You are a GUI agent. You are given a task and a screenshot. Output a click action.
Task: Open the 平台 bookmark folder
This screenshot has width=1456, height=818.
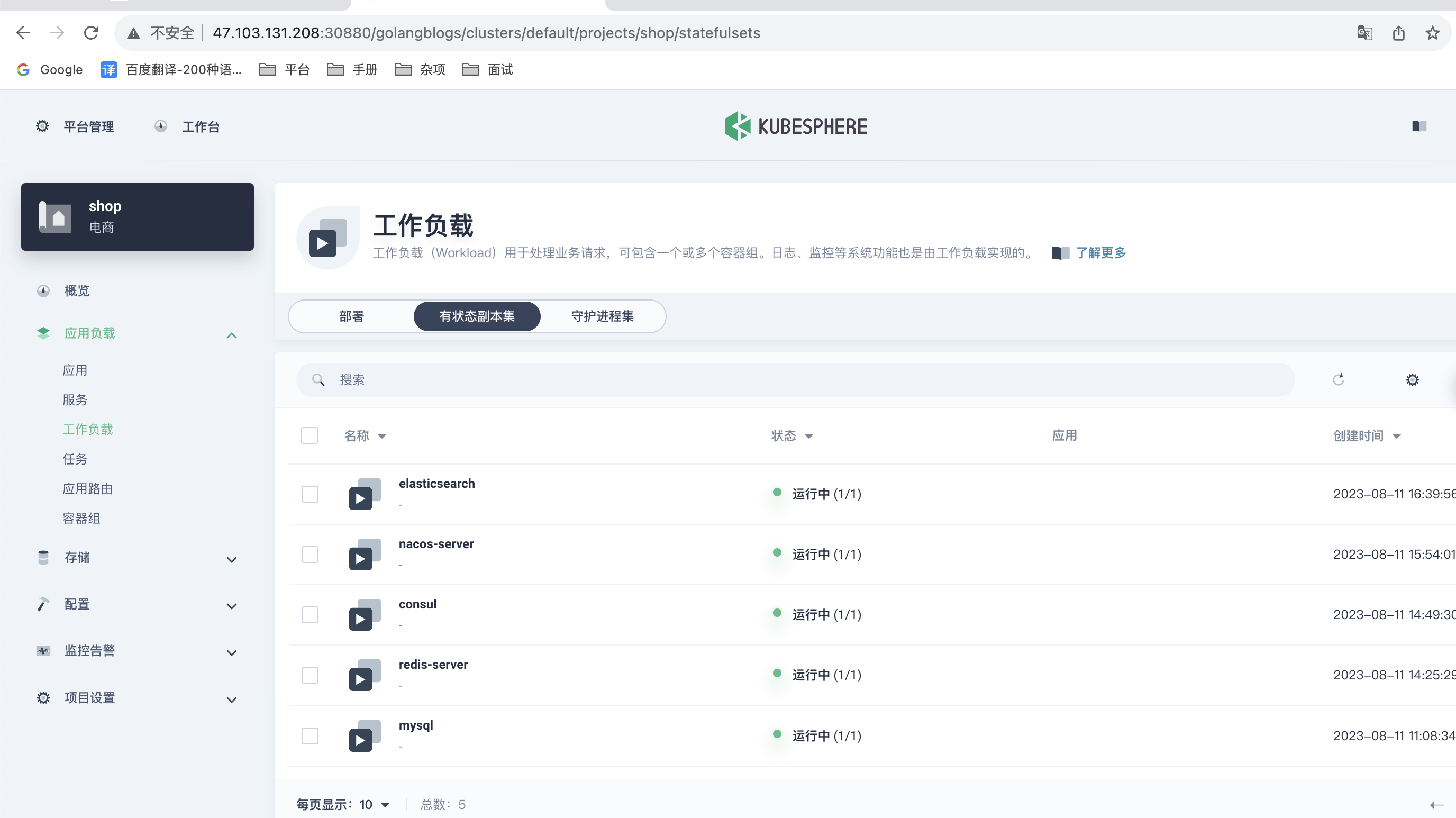(284, 69)
